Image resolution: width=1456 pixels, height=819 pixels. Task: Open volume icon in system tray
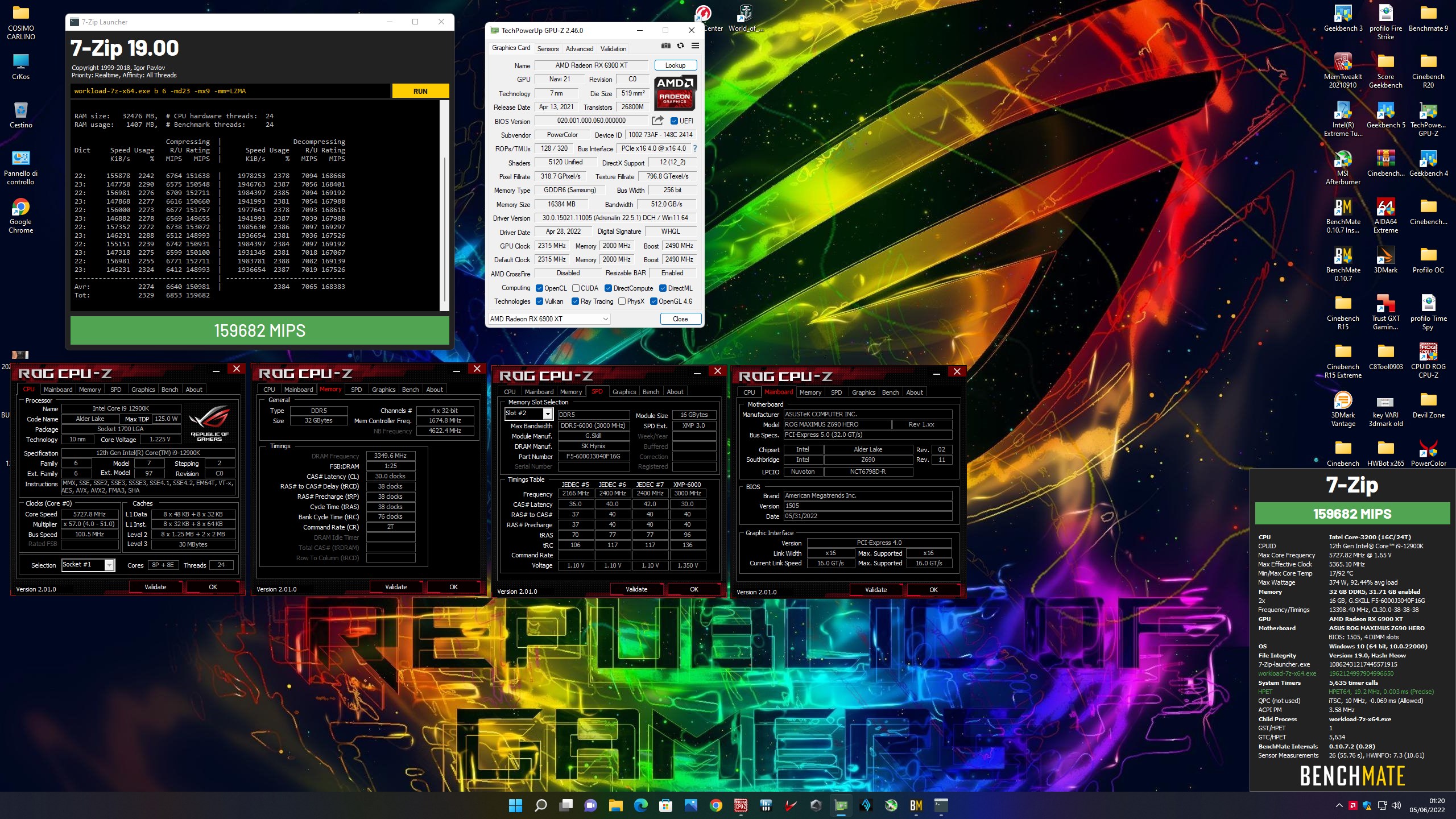1396,805
